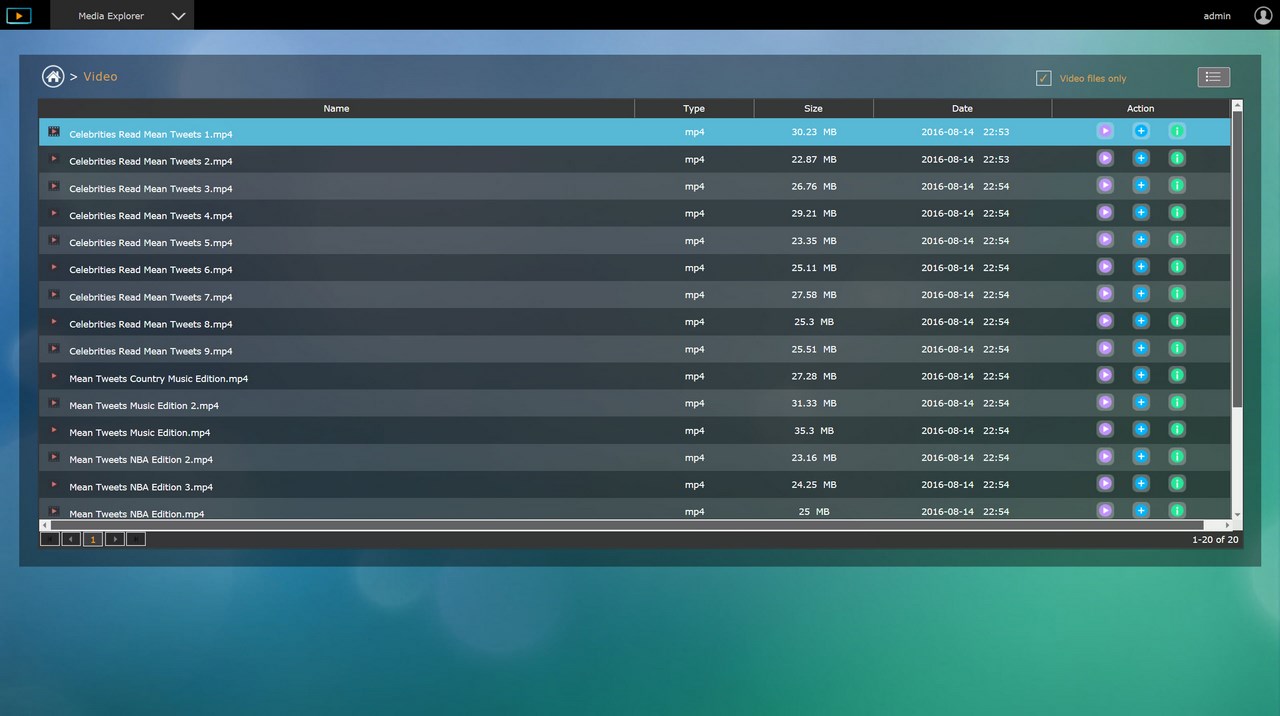
Task: Play Celebrities Read Mean Tweets 5.mp4
Action: click(1105, 239)
